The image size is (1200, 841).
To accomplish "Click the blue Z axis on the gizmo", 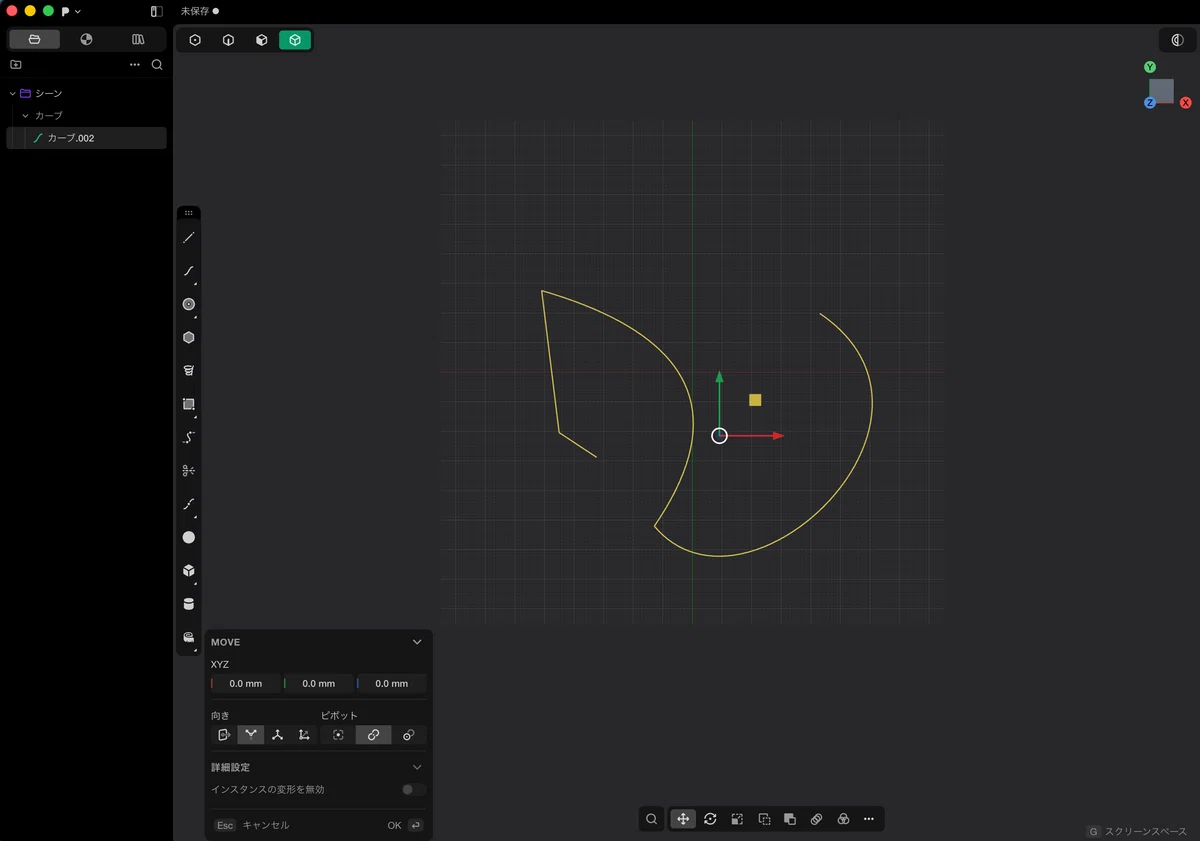I will pos(1150,103).
